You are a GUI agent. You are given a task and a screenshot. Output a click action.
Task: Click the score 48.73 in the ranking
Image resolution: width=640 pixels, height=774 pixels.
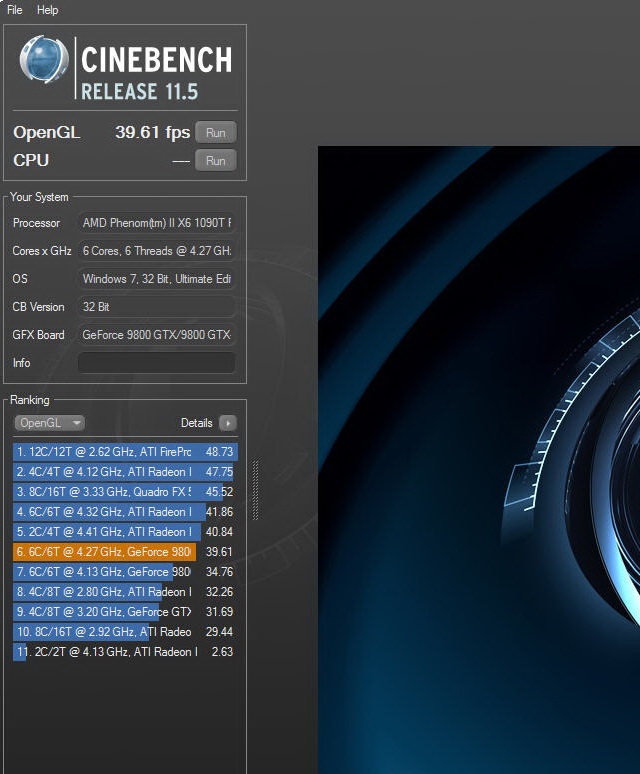[219, 452]
